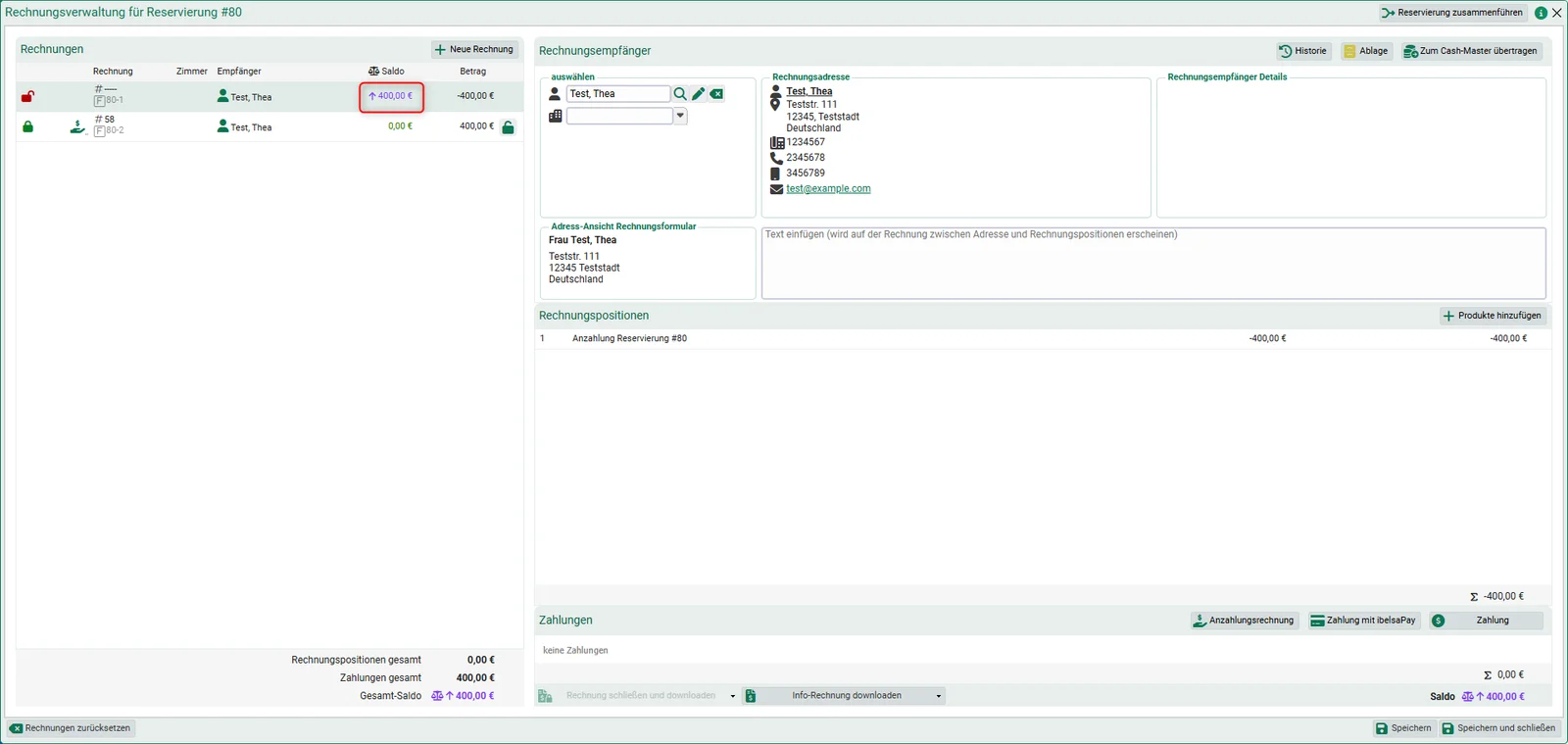Click the red open padlock icon of invoice 80-1
Viewport: 1568px width, 744px height.
coord(27,96)
